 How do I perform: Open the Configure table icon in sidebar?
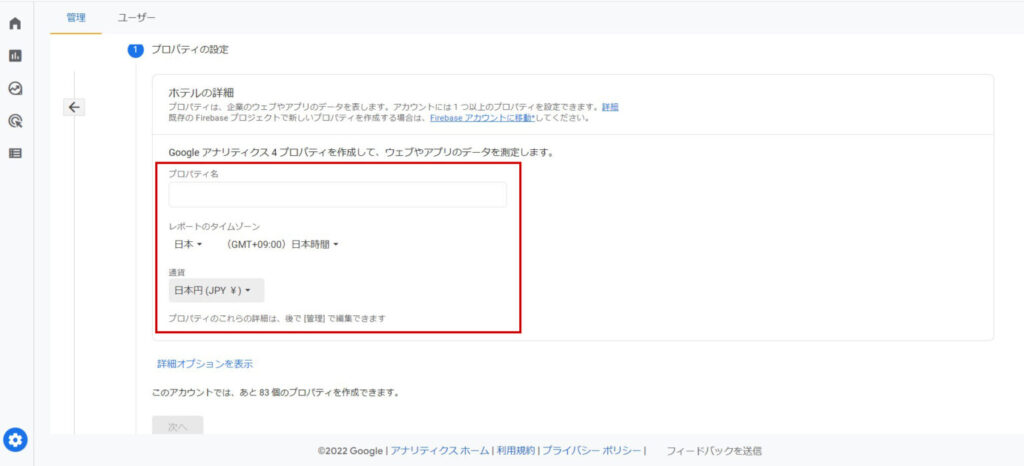15,153
